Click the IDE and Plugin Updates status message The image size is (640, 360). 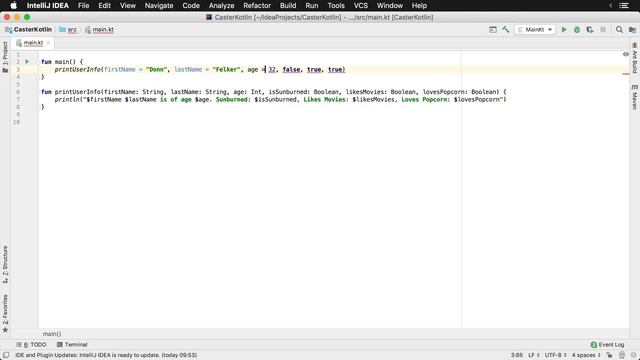(x=106, y=355)
